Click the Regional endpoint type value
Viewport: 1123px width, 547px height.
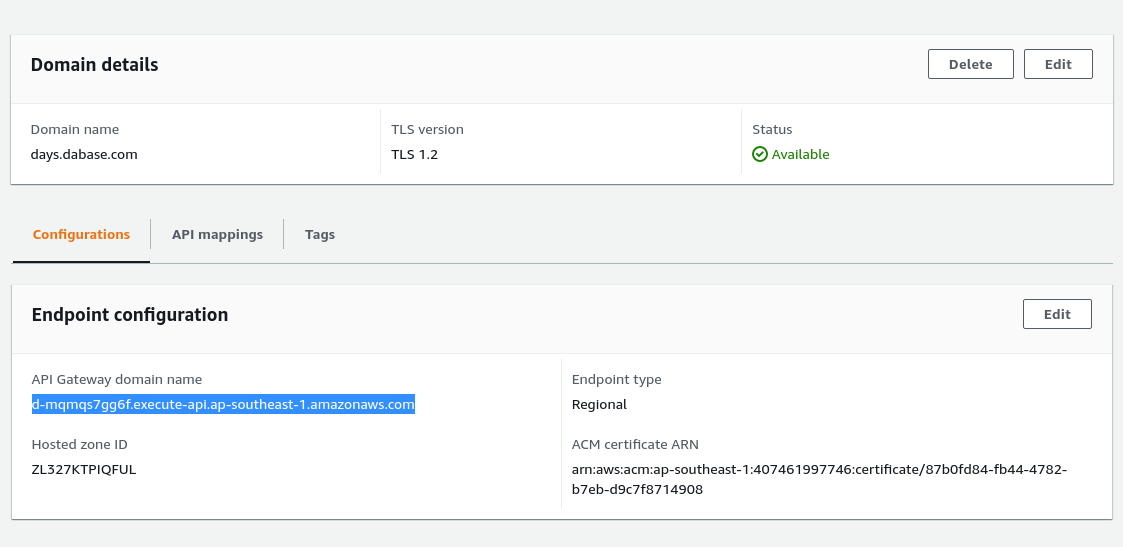pos(599,405)
